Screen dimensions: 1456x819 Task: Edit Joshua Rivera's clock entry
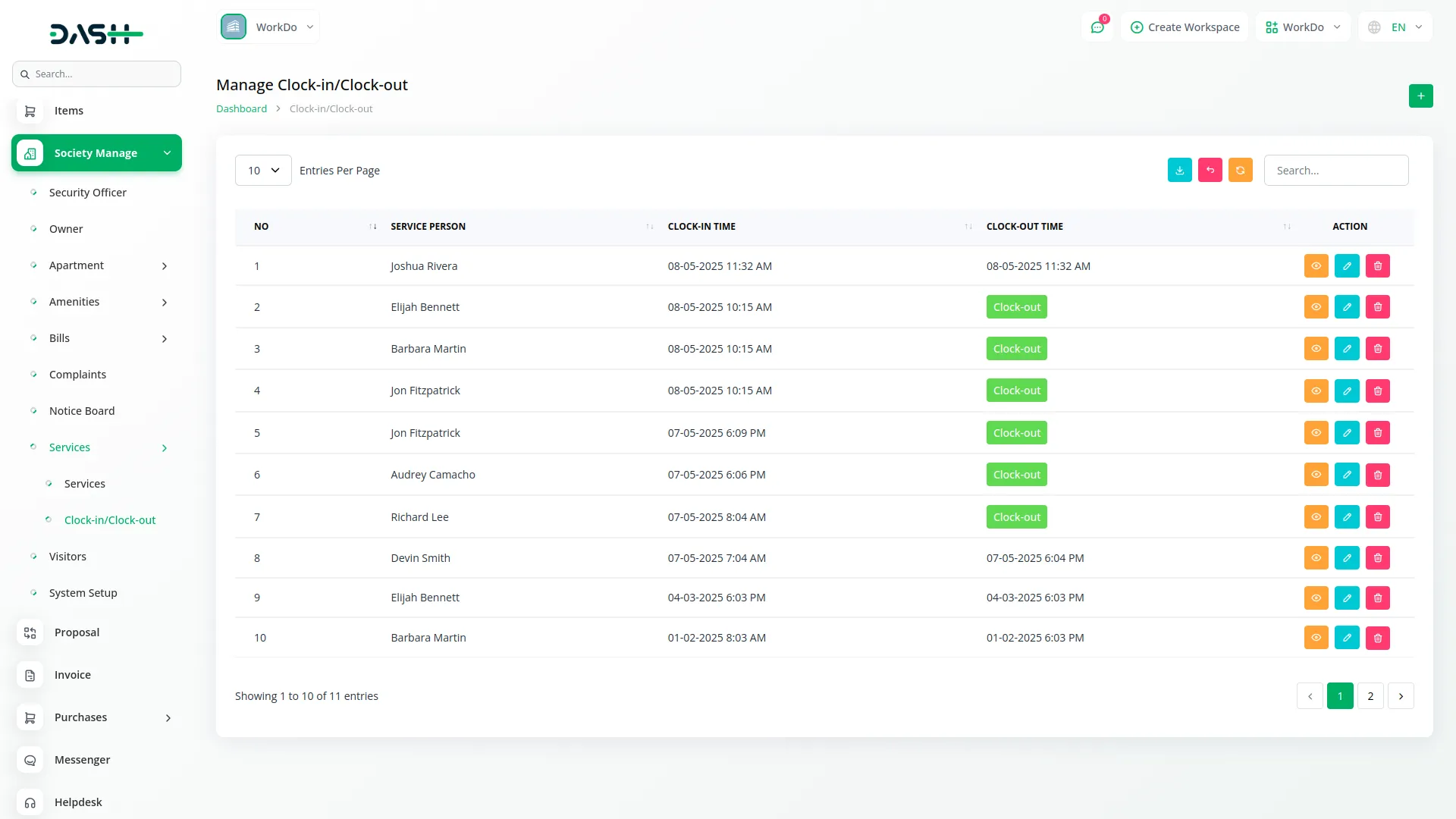[x=1347, y=266]
